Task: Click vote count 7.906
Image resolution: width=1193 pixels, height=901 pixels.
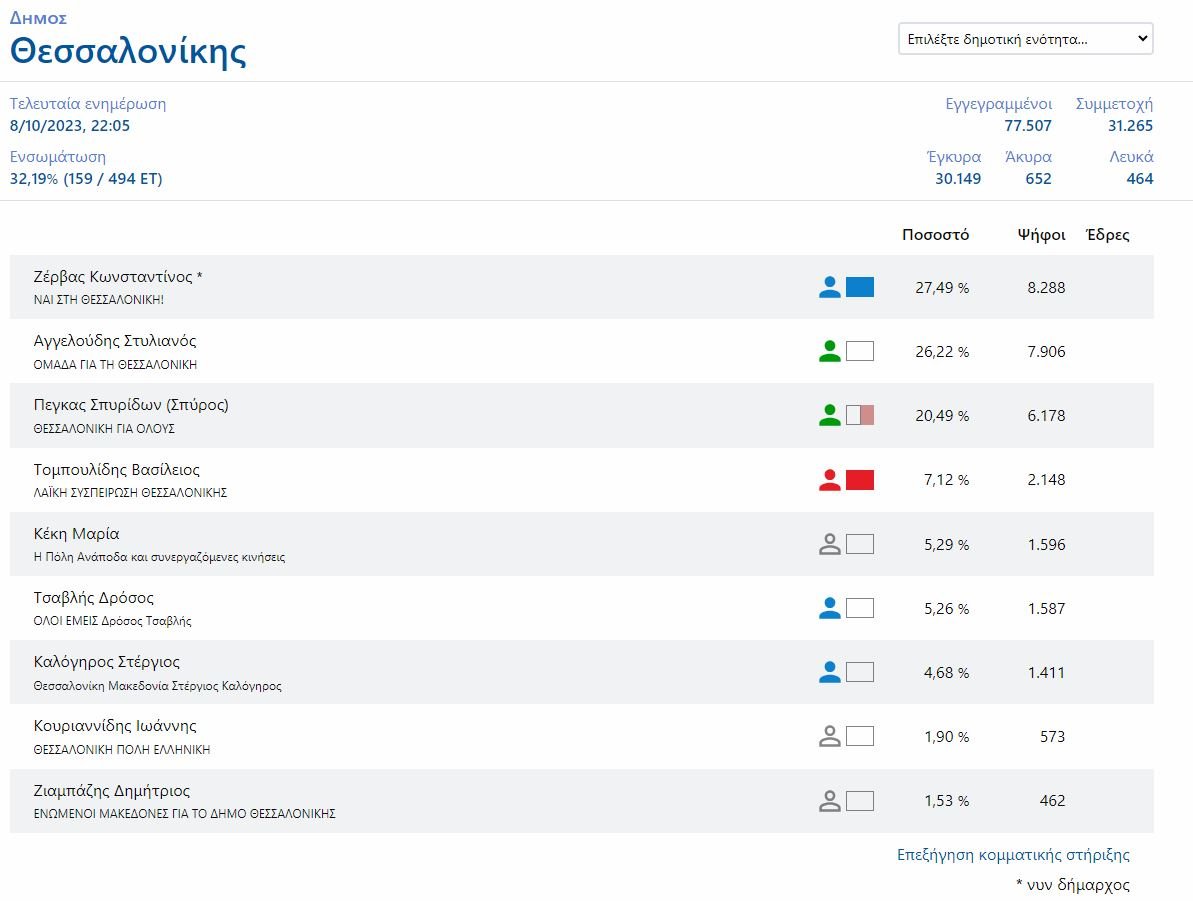Action: (1046, 352)
